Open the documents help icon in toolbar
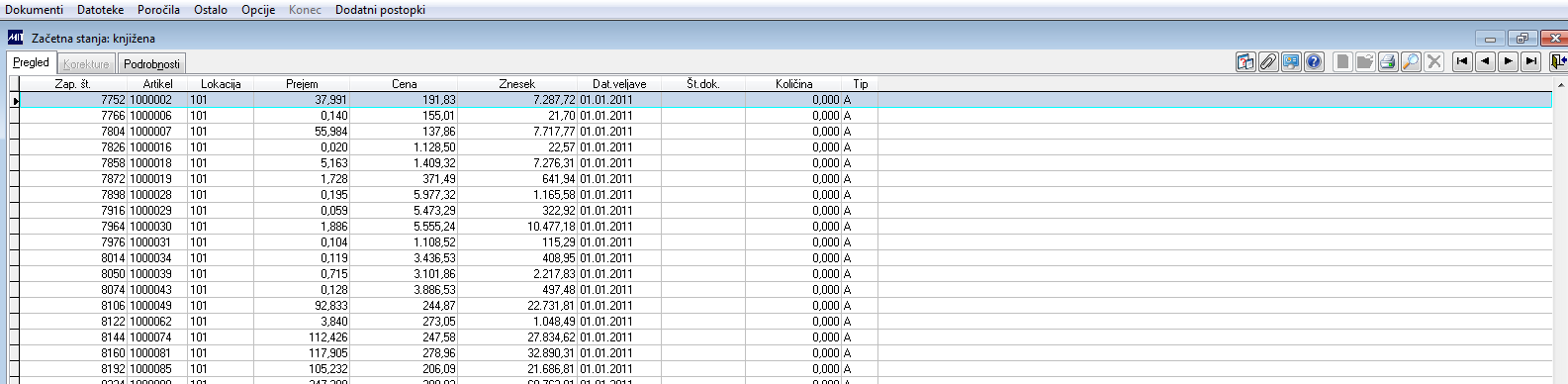The width and height of the screenshot is (1568, 384). tap(1245, 62)
